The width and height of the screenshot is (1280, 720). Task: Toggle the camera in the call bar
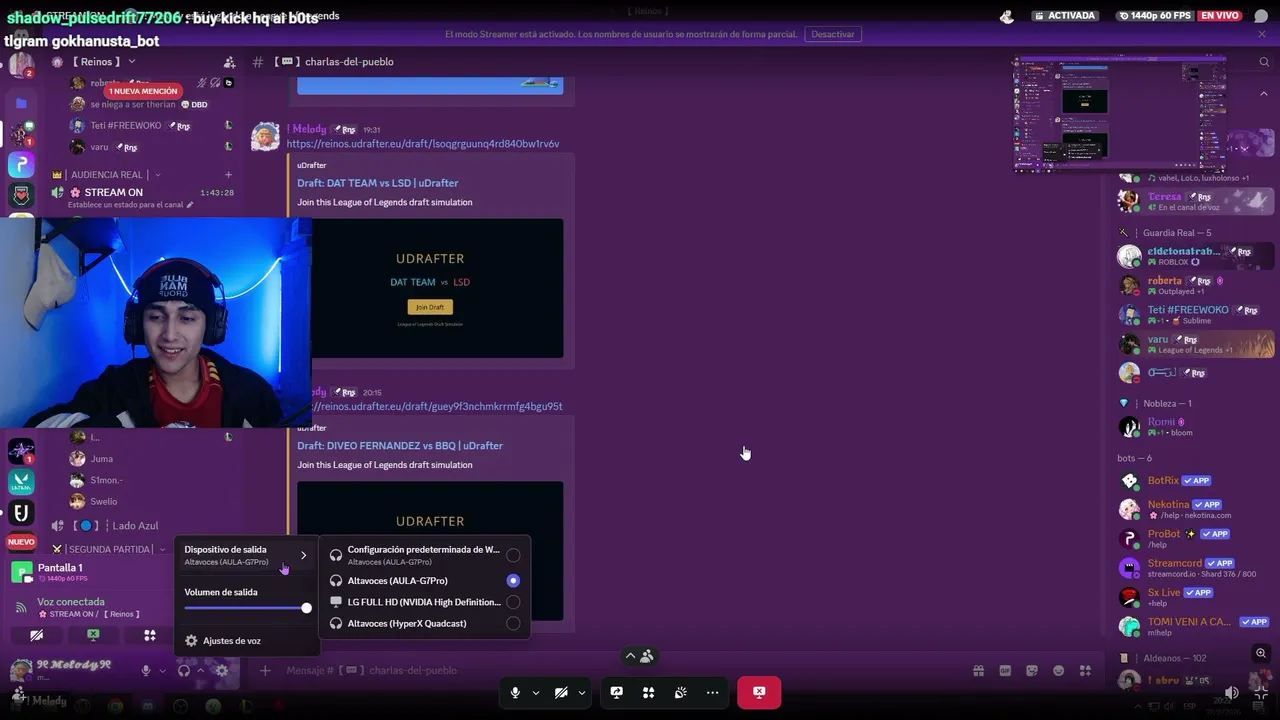pos(561,692)
